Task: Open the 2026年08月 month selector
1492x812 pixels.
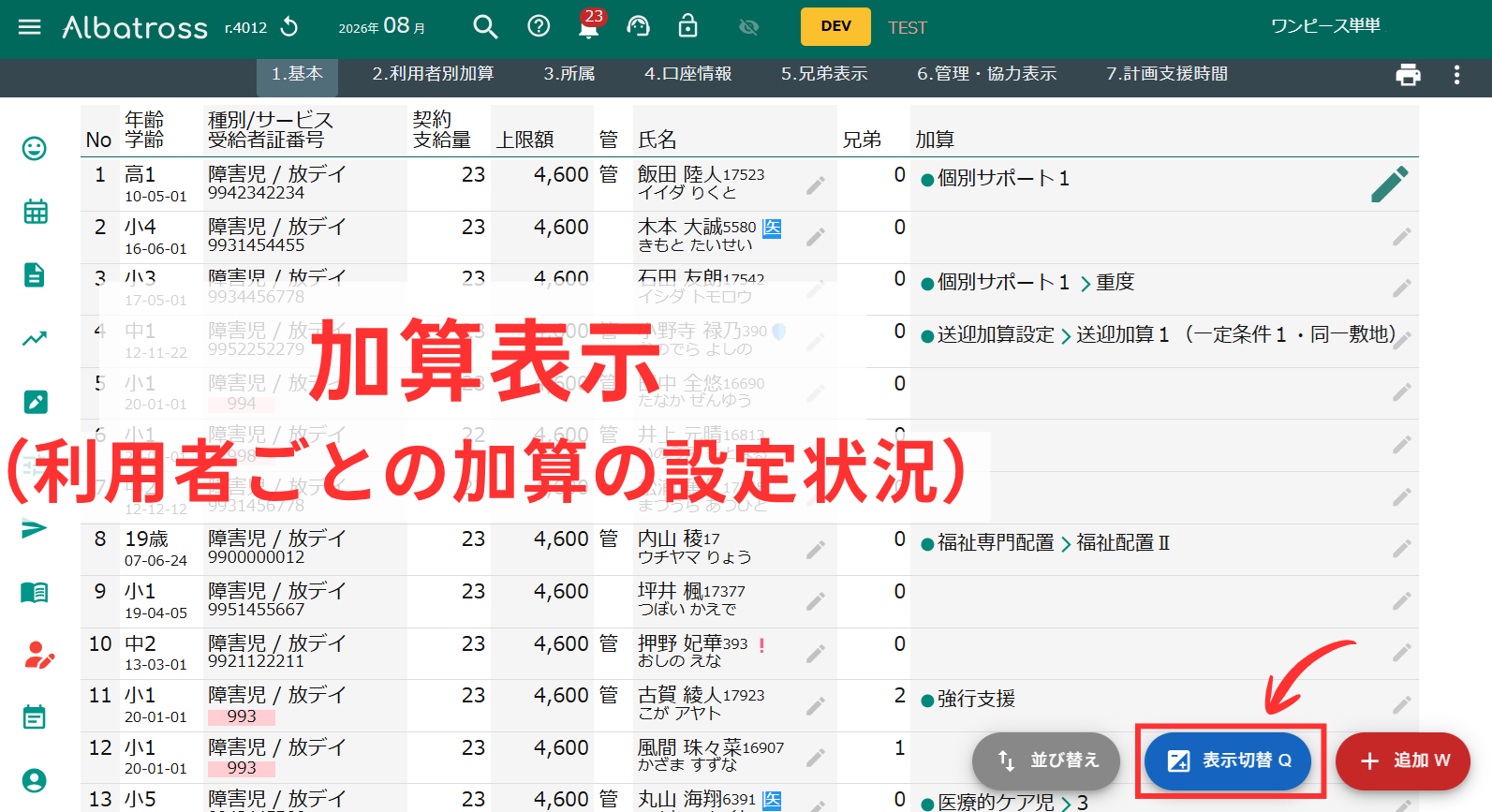Action: pyautogui.click(x=382, y=26)
